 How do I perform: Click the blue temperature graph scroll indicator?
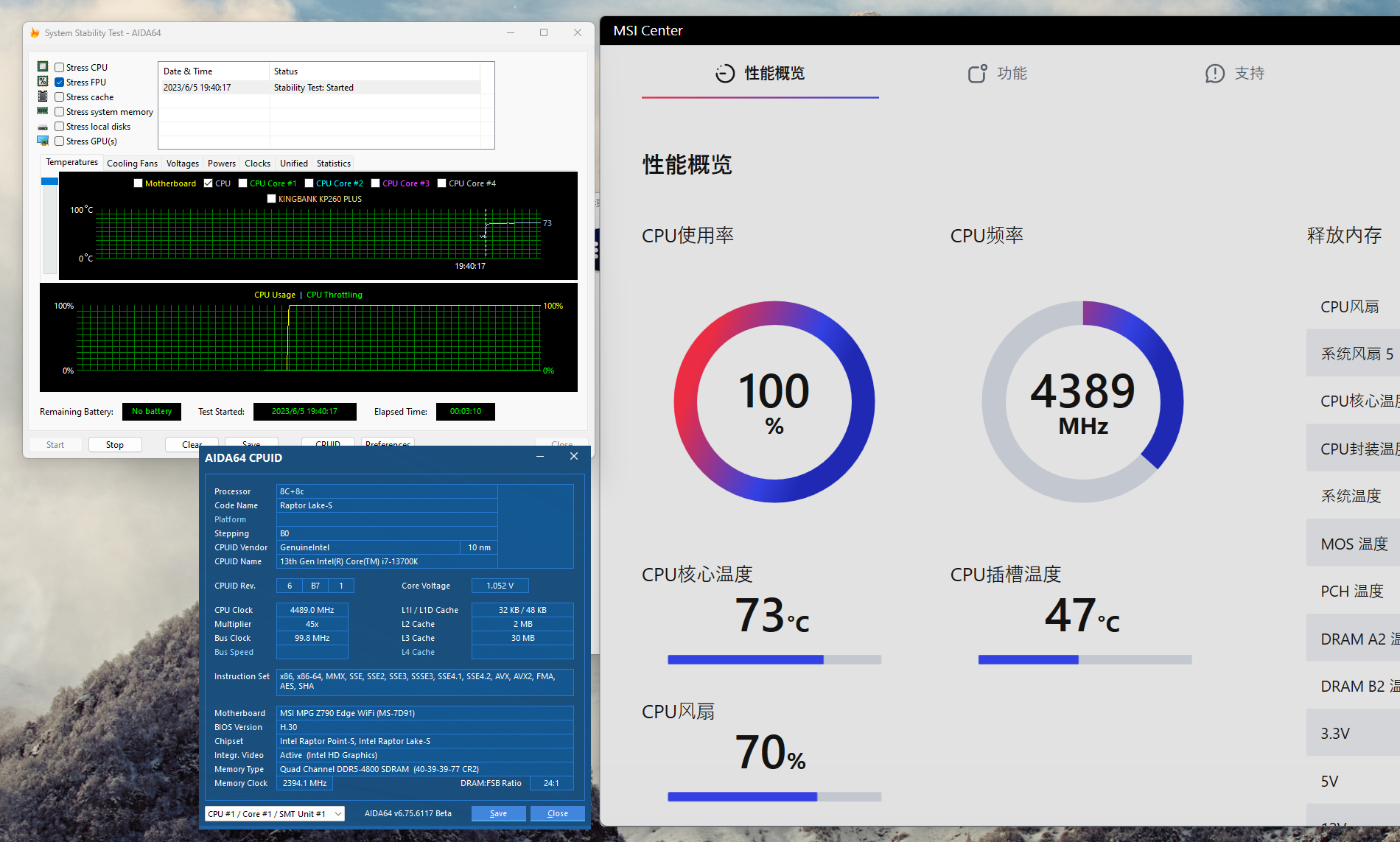click(x=49, y=181)
